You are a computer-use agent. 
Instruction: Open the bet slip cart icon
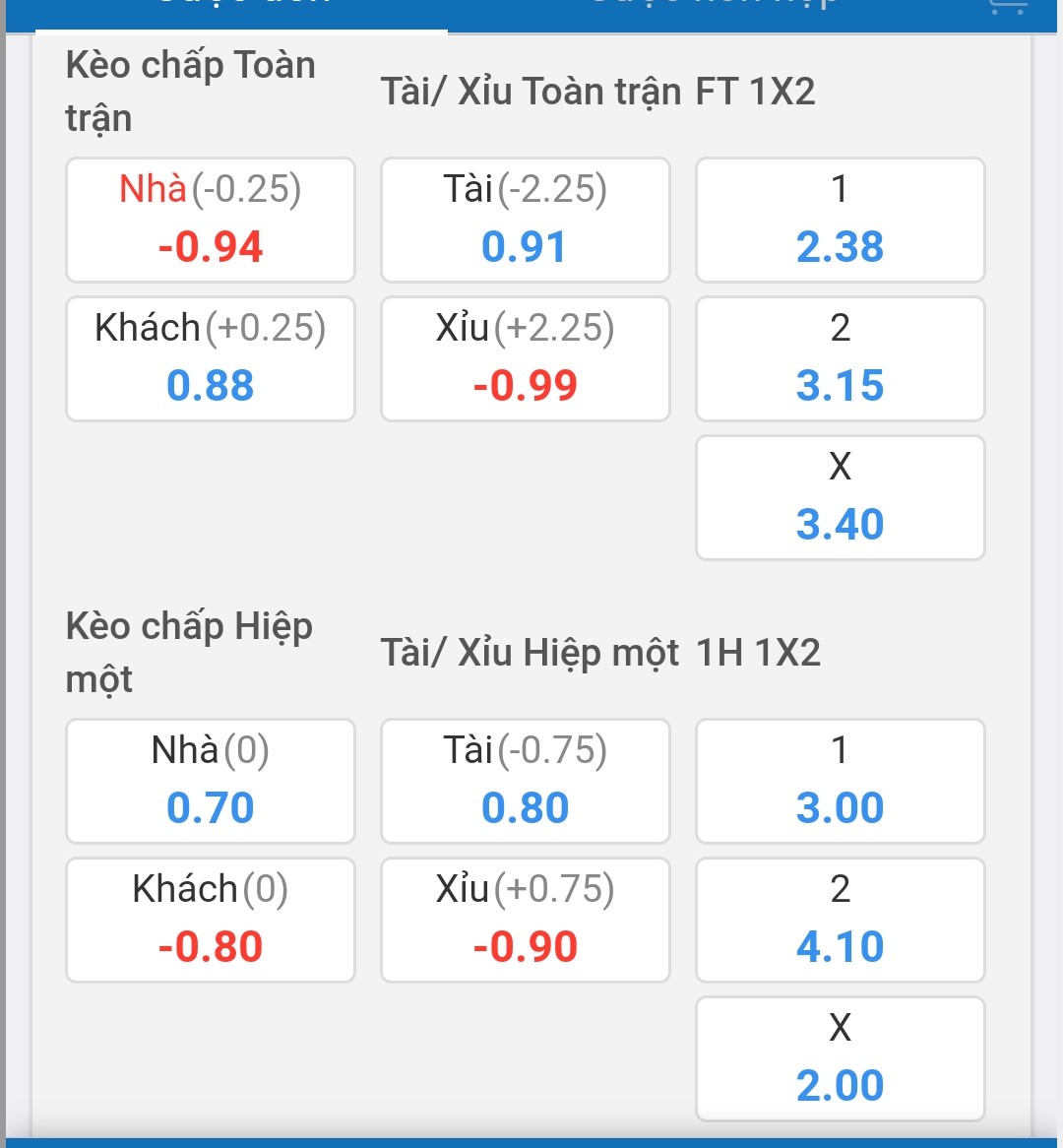(x=1008, y=6)
